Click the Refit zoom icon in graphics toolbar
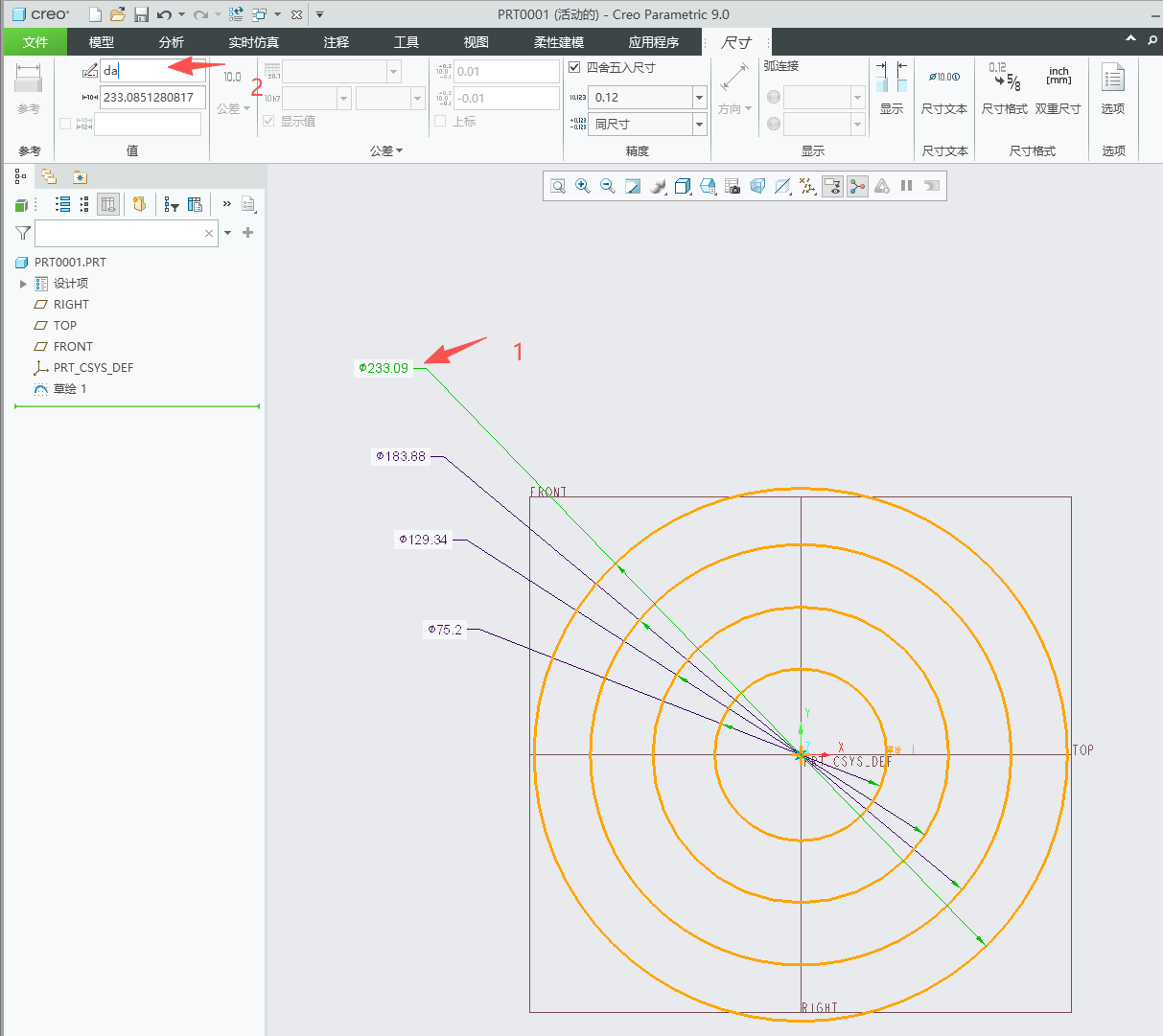 click(557, 186)
